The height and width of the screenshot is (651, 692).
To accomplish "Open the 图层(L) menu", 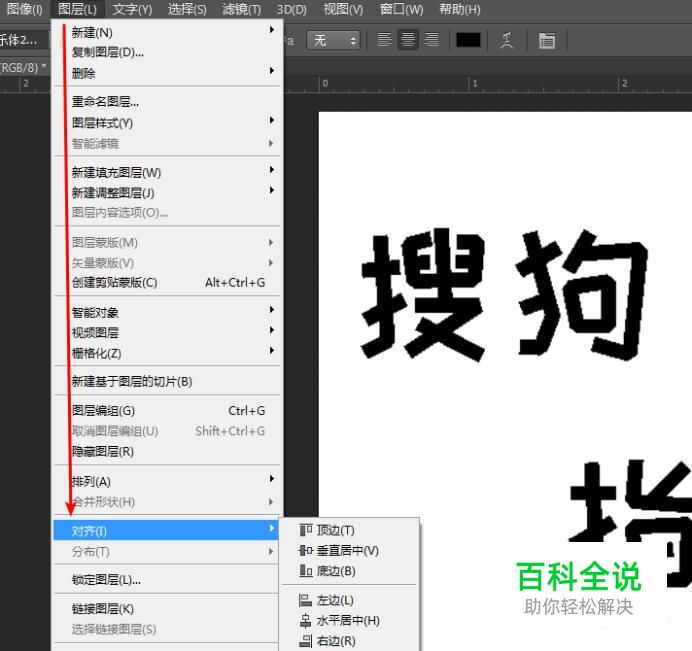I will click(78, 9).
